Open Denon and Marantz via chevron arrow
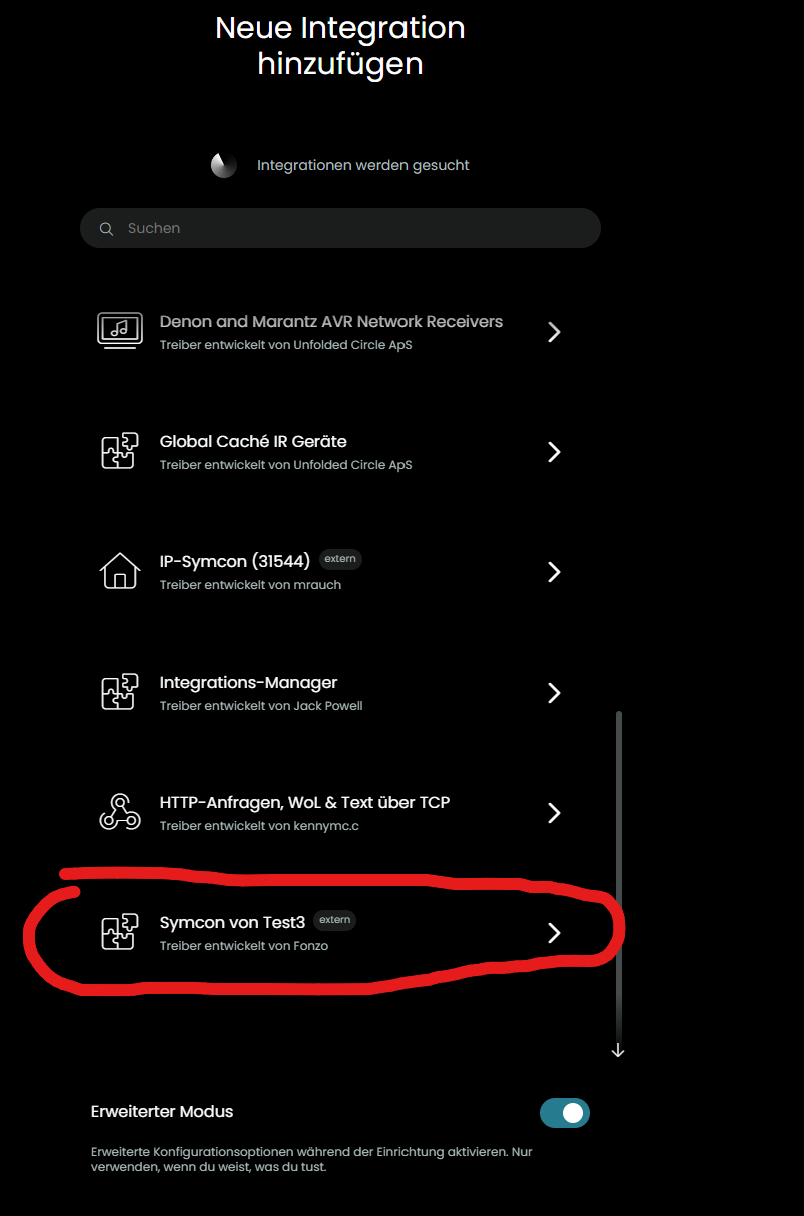Screen dimensions: 804x1216 tap(554, 332)
